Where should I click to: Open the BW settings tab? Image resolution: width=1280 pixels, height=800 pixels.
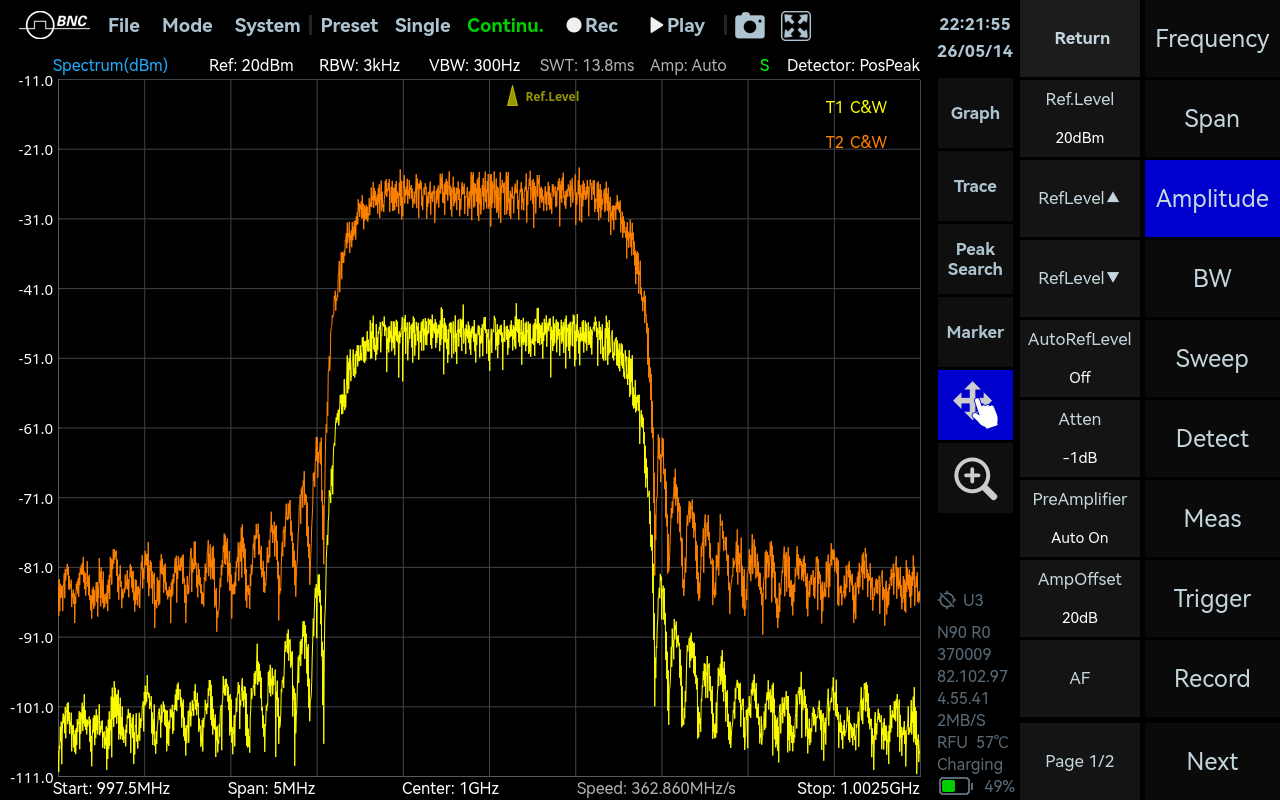1212,278
